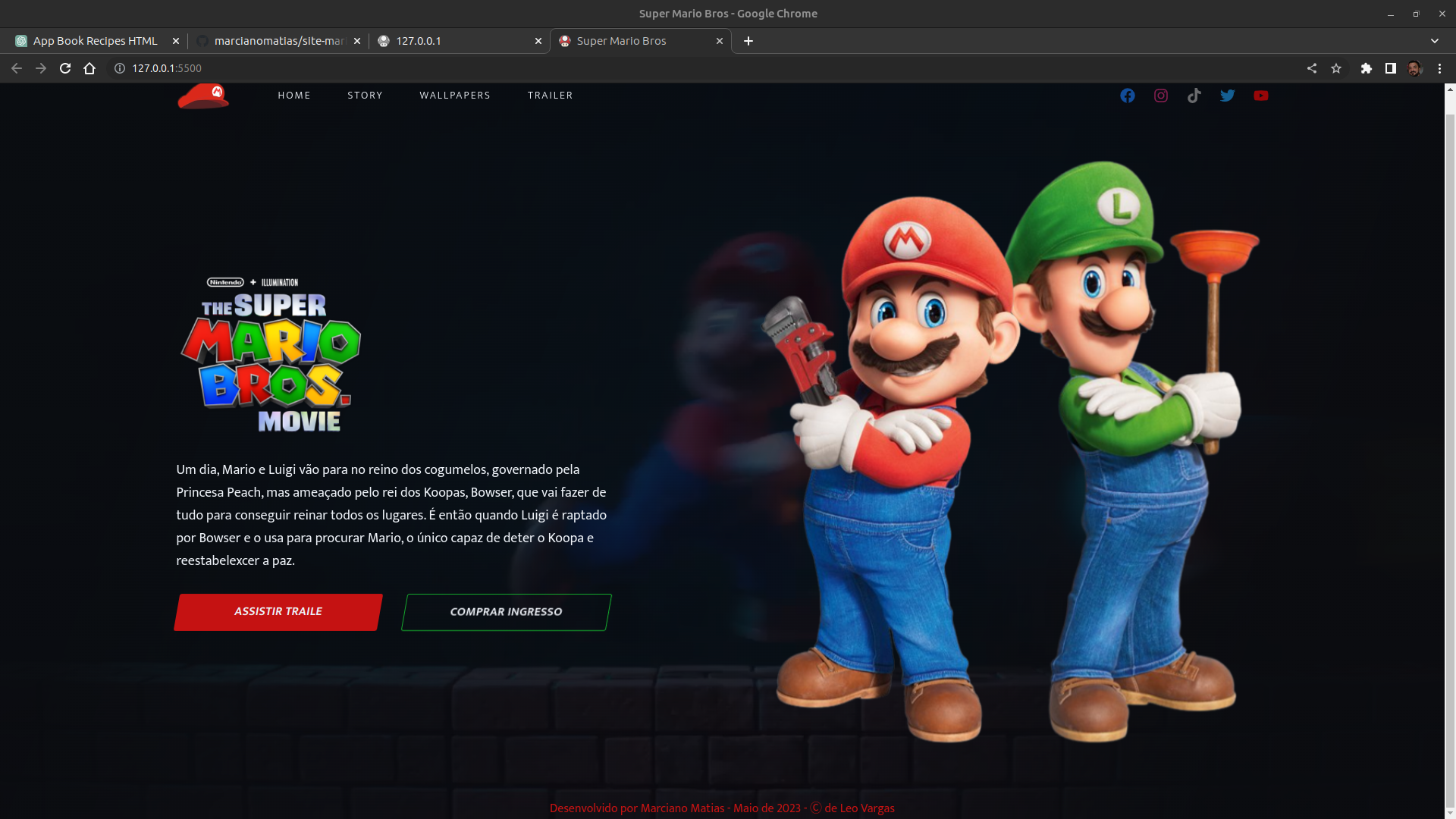1456x819 pixels.
Task: Open the Instagram icon link
Action: pyautogui.click(x=1160, y=96)
